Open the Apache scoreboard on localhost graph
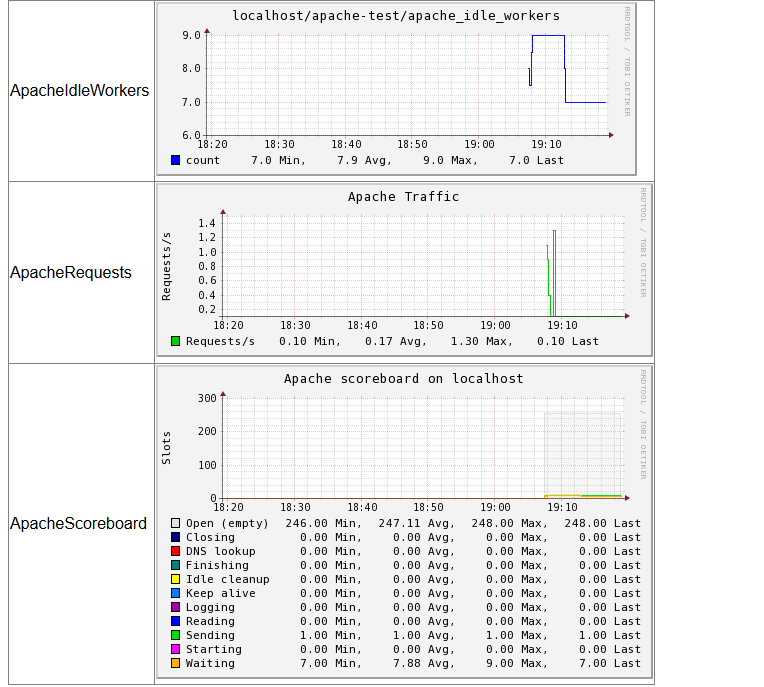 (404, 522)
